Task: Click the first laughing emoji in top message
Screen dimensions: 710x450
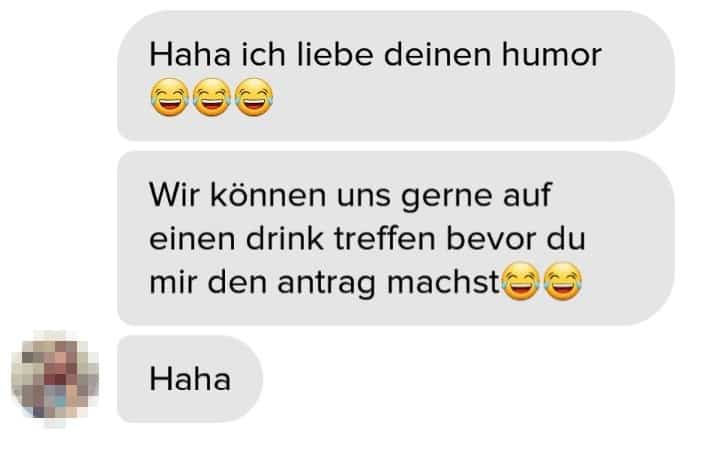Action: tap(169, 97)
